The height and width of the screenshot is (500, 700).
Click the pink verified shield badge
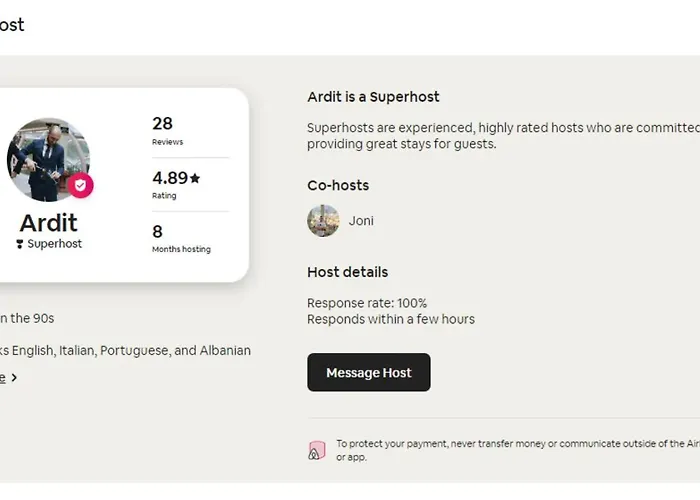pyautogui.click(x=81, y=185)
